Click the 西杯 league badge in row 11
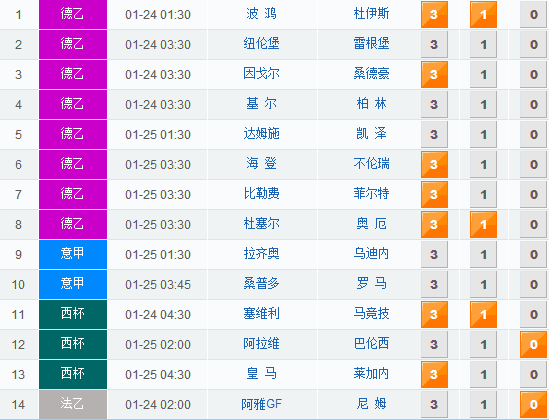Image resolution: width=549 pixels, height=420 pixels. click(73, 314)
